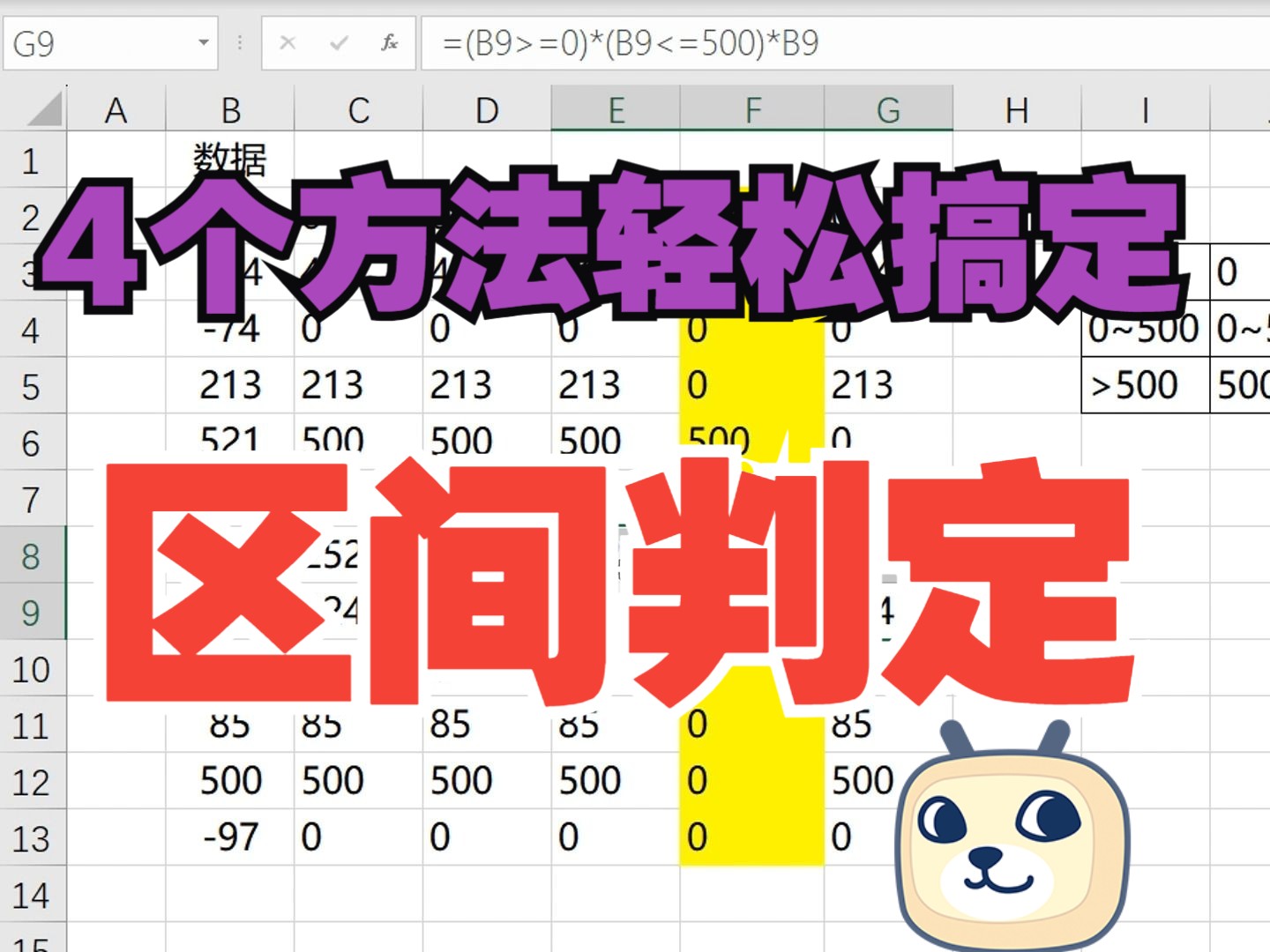
Task: Click yellow cell F6 containing 500
Action: click(750, 441)
